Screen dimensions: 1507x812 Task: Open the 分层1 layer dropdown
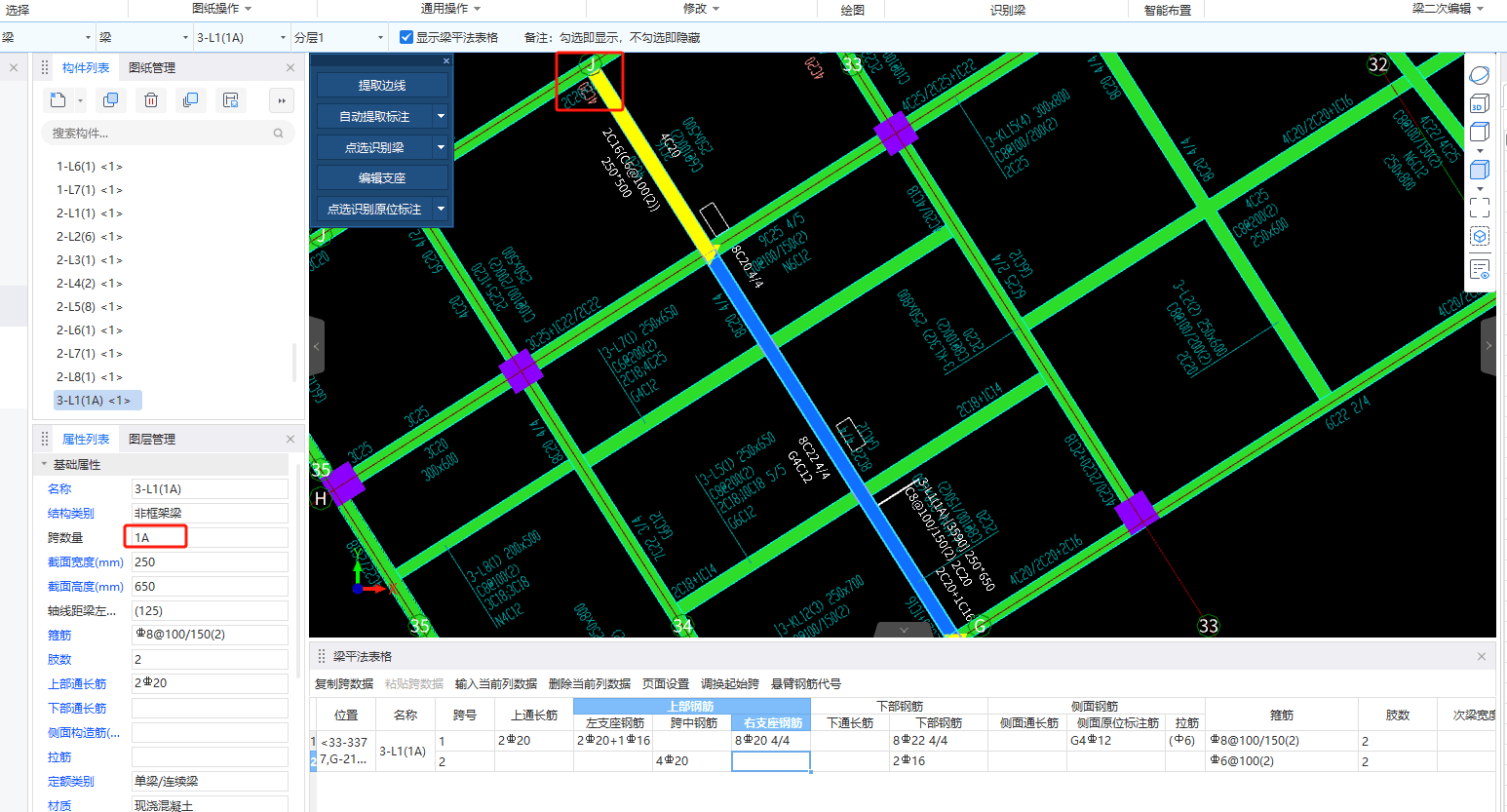[x=380, y=38]
